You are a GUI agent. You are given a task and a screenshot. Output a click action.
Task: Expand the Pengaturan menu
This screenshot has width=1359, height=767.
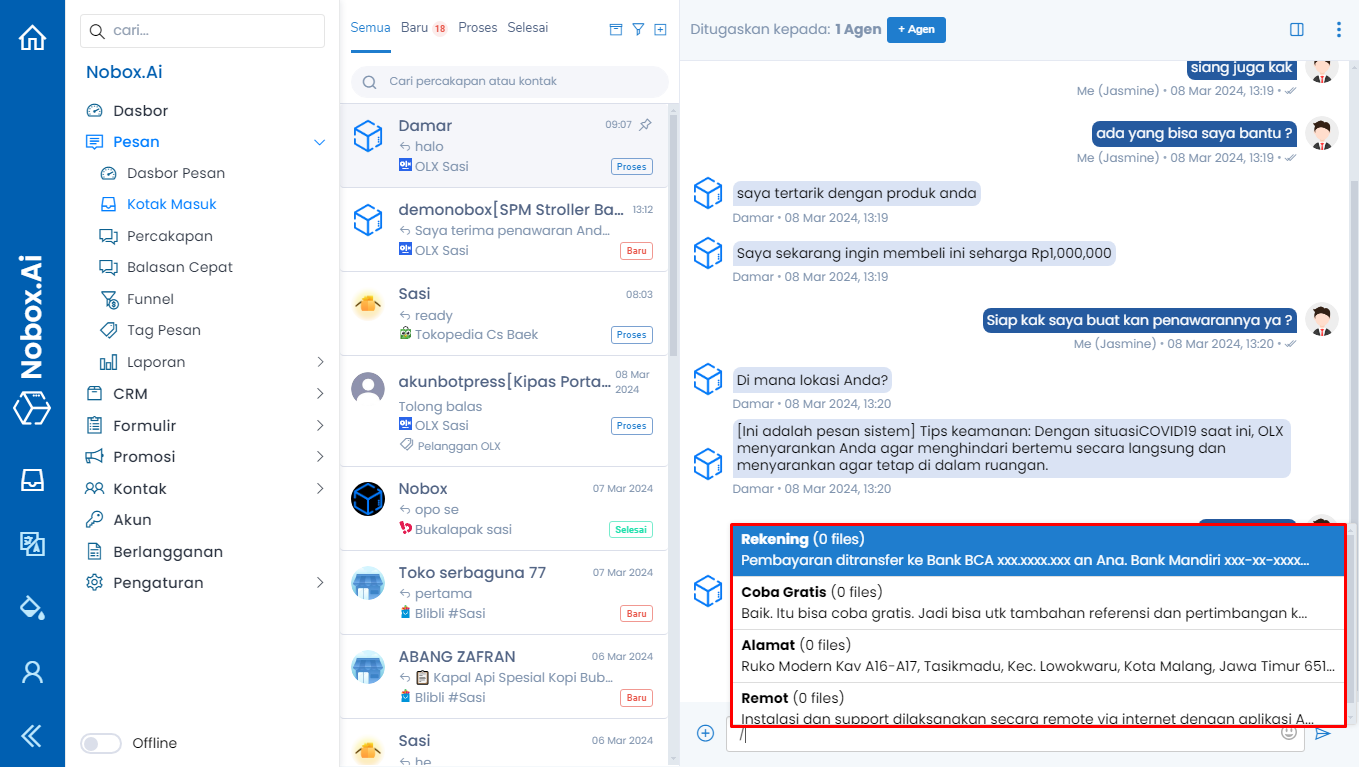tap(320, 583)
